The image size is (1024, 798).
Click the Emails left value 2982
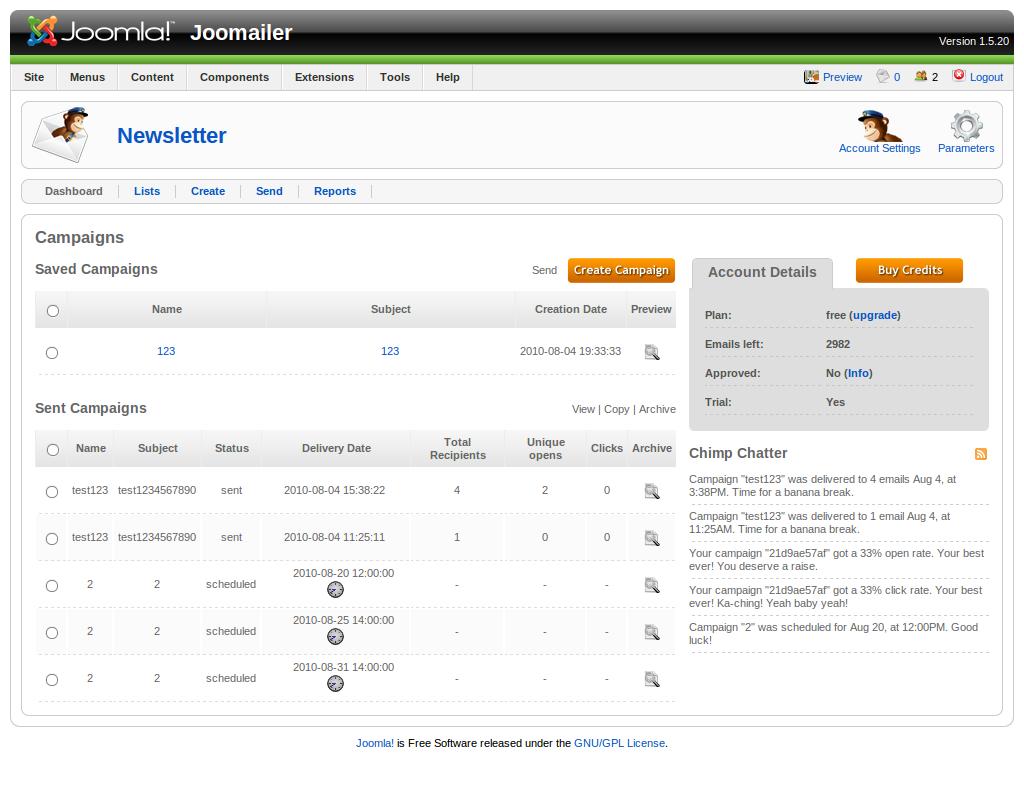coord(838,344)
